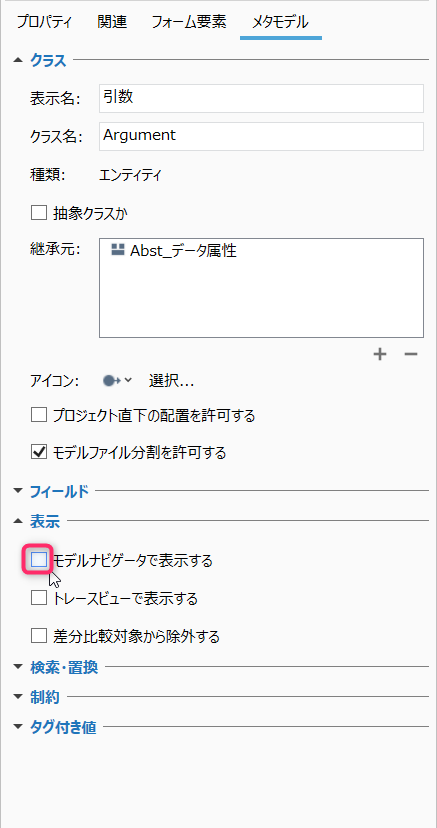Enable モデルナビゲータで表示する checkbox
The height and width of the screenshot is (828, 437).
[39, 560]
